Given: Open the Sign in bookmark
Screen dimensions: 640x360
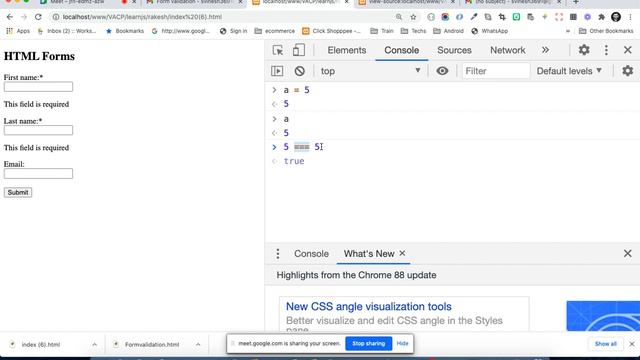Looking at the screenshot, I should pos(233,31).
